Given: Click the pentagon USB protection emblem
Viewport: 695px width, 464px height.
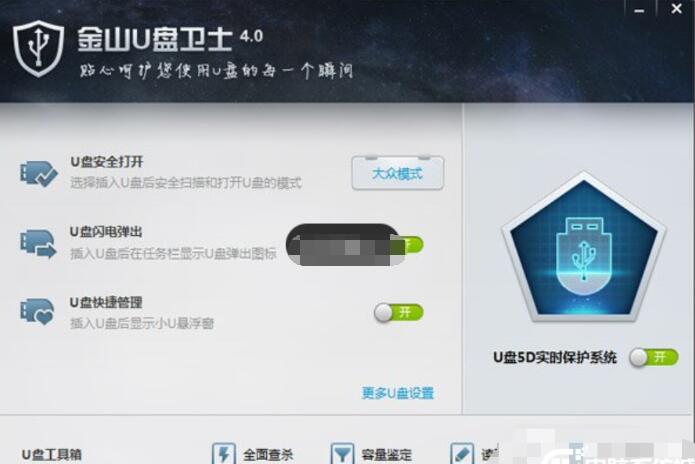Looking at the screenshot, I should tap(584, 246).
